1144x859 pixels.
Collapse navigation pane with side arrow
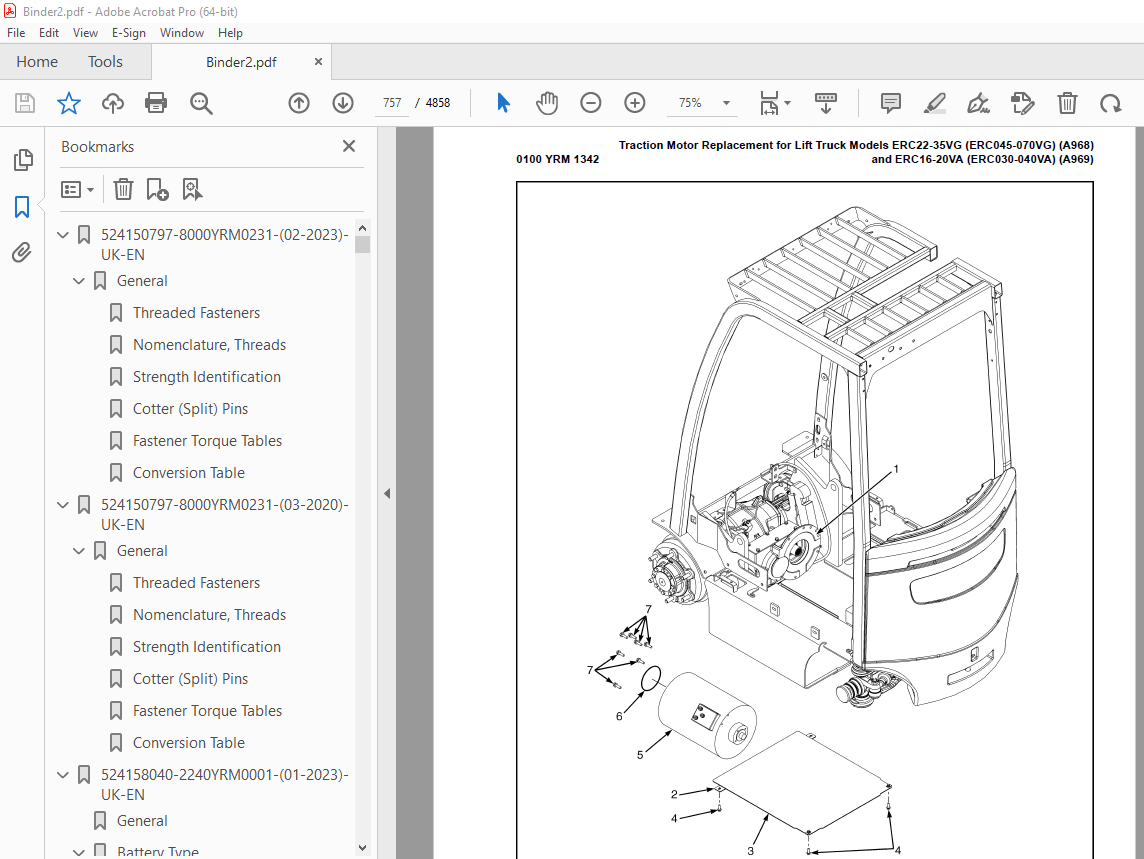(x=387, y=494)
